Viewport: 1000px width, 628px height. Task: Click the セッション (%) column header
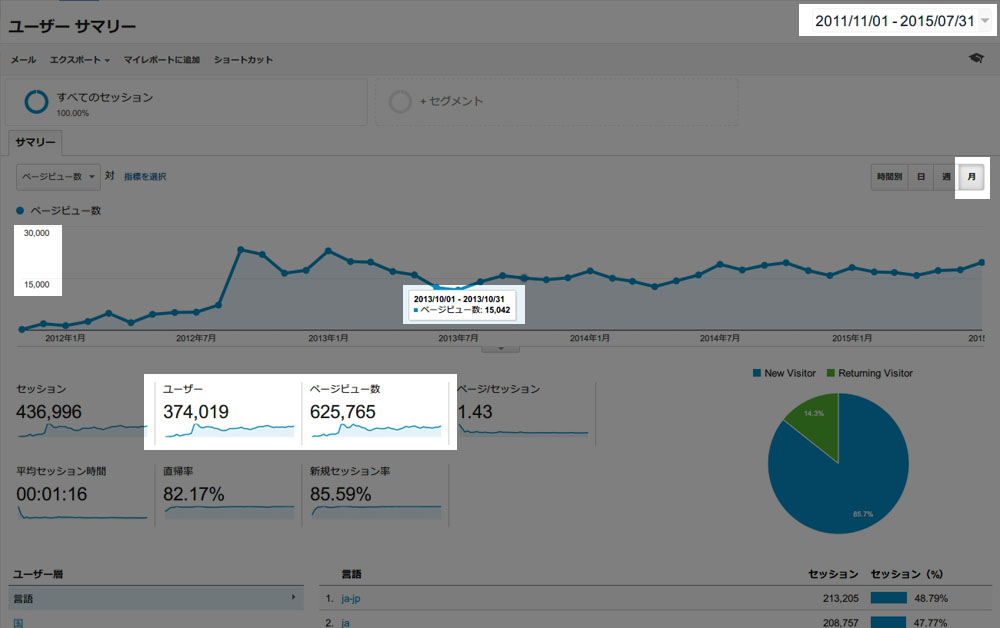tap(906, 574)
